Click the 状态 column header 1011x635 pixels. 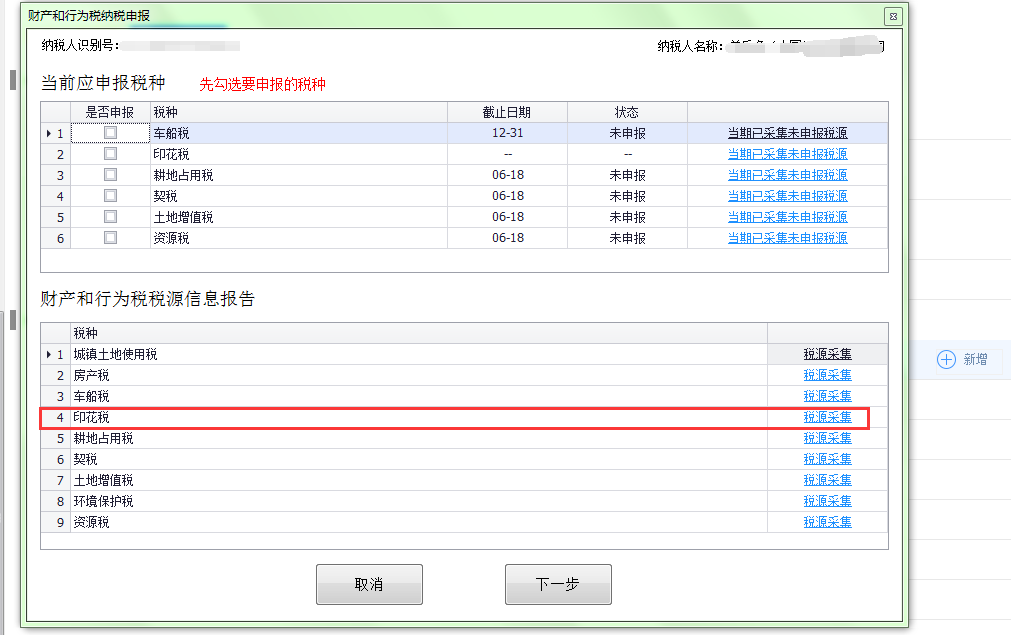[x=627, y=112]
